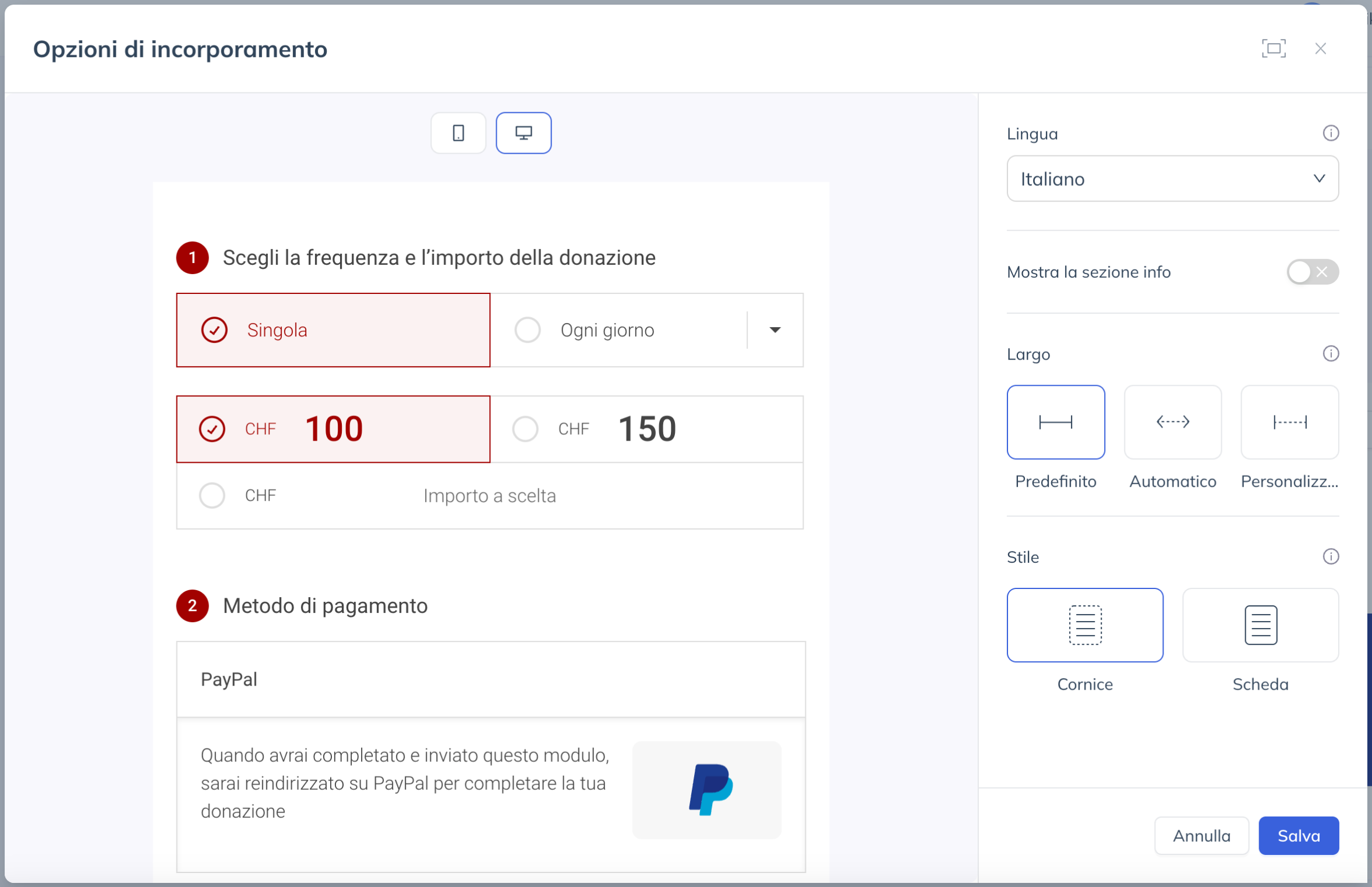
Task: Choose Scheda style option
Action: [x=1261, y=625]
